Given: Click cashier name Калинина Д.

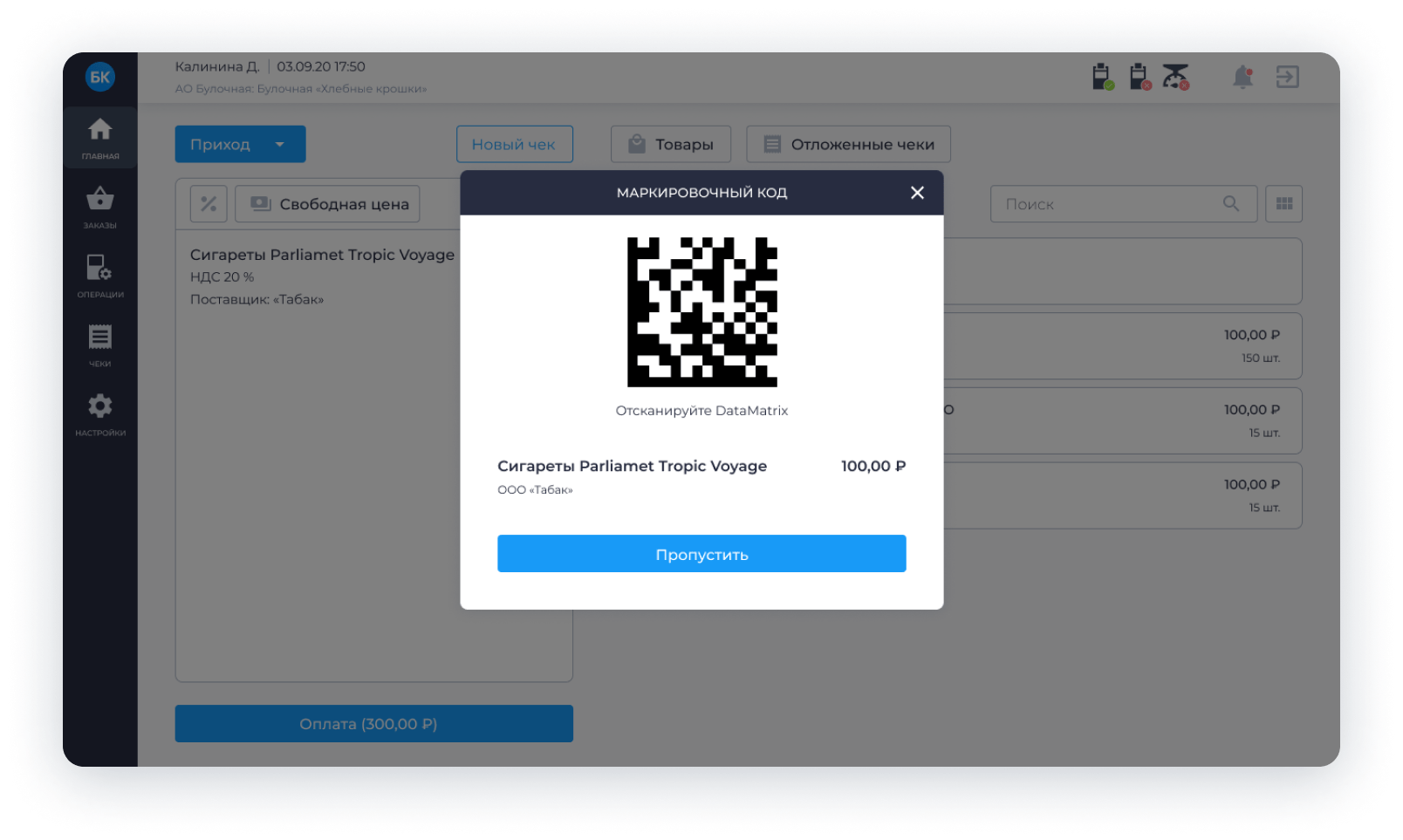Looking at the screenshot, I should pos(217,66).
